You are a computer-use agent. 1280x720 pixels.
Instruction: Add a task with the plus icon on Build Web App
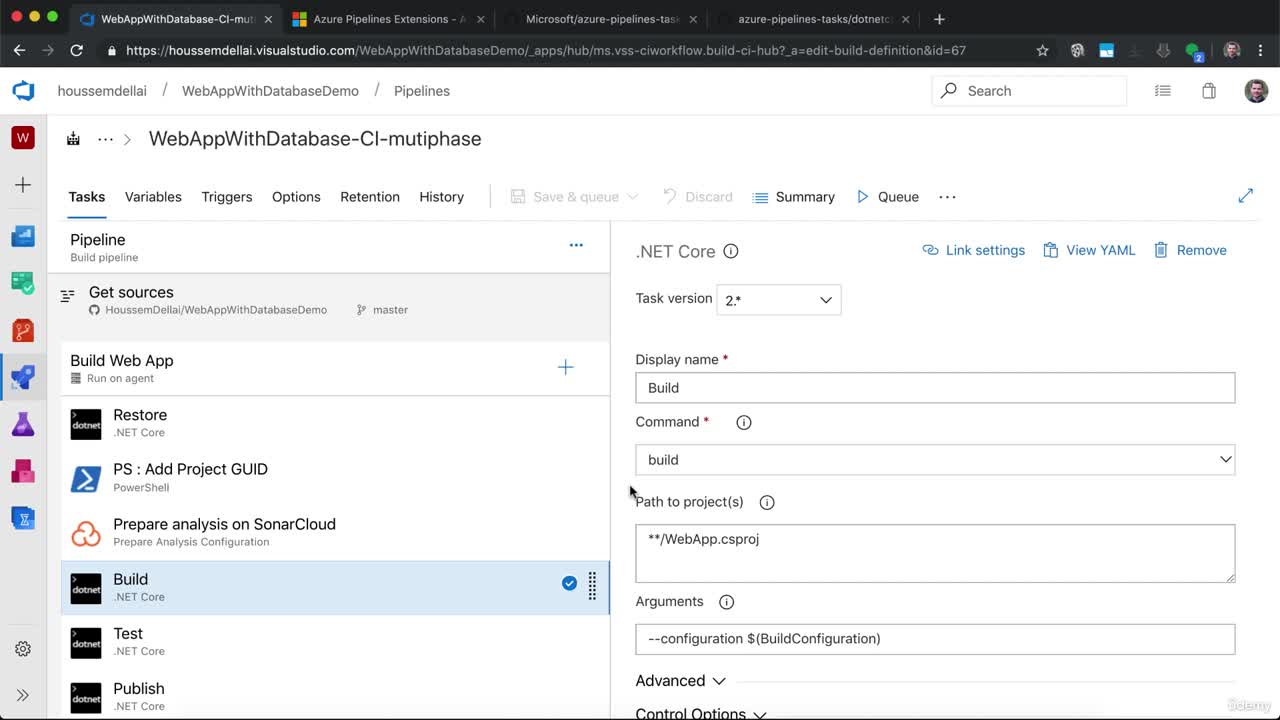[x=565, y=368]
